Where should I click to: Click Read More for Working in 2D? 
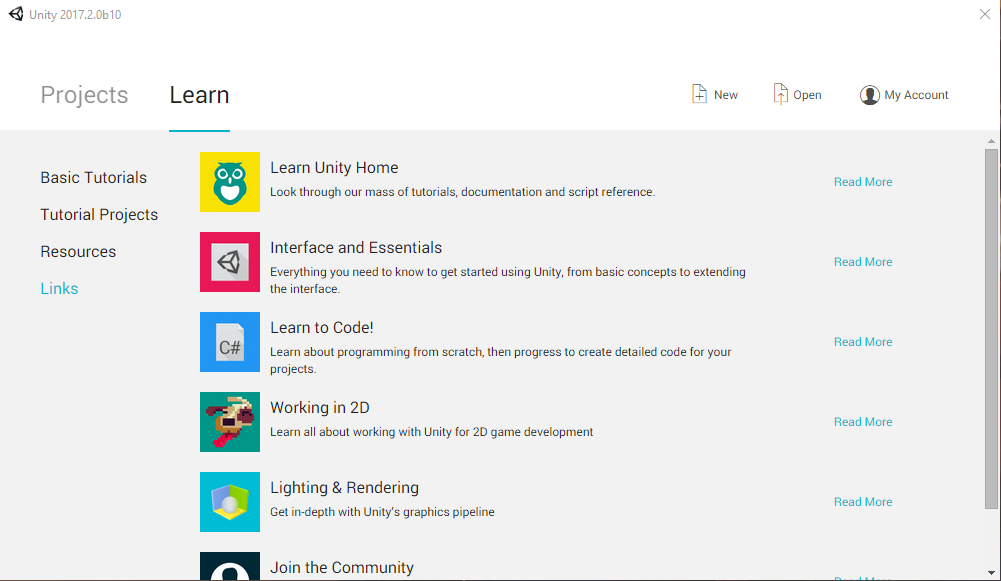click(862, 421)
